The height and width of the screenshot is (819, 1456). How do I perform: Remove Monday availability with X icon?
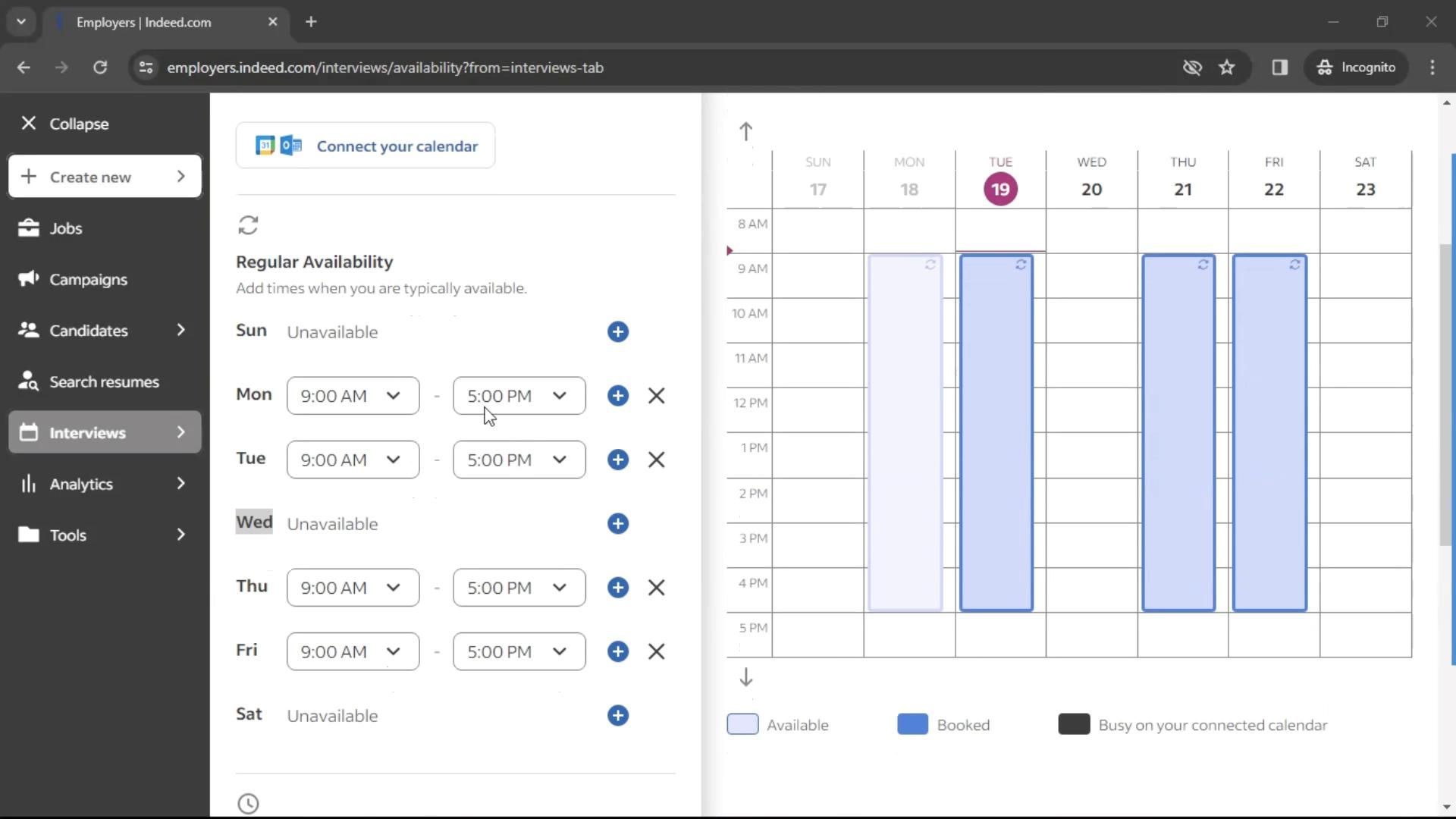tap(656, 396)
